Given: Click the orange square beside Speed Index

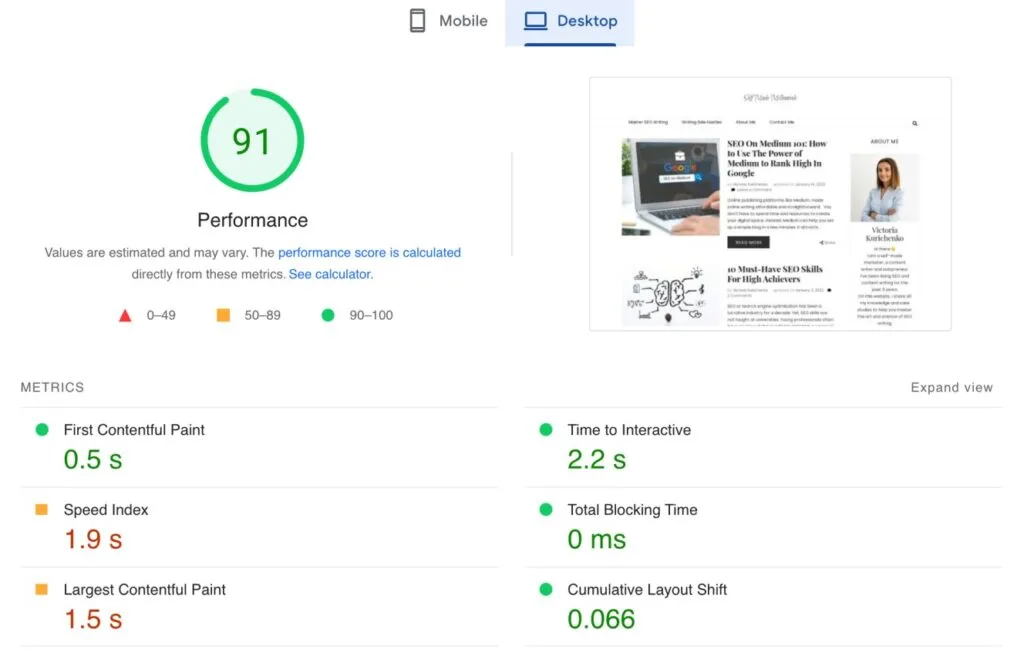Looking at the screenshot, I should pos(44,510).
